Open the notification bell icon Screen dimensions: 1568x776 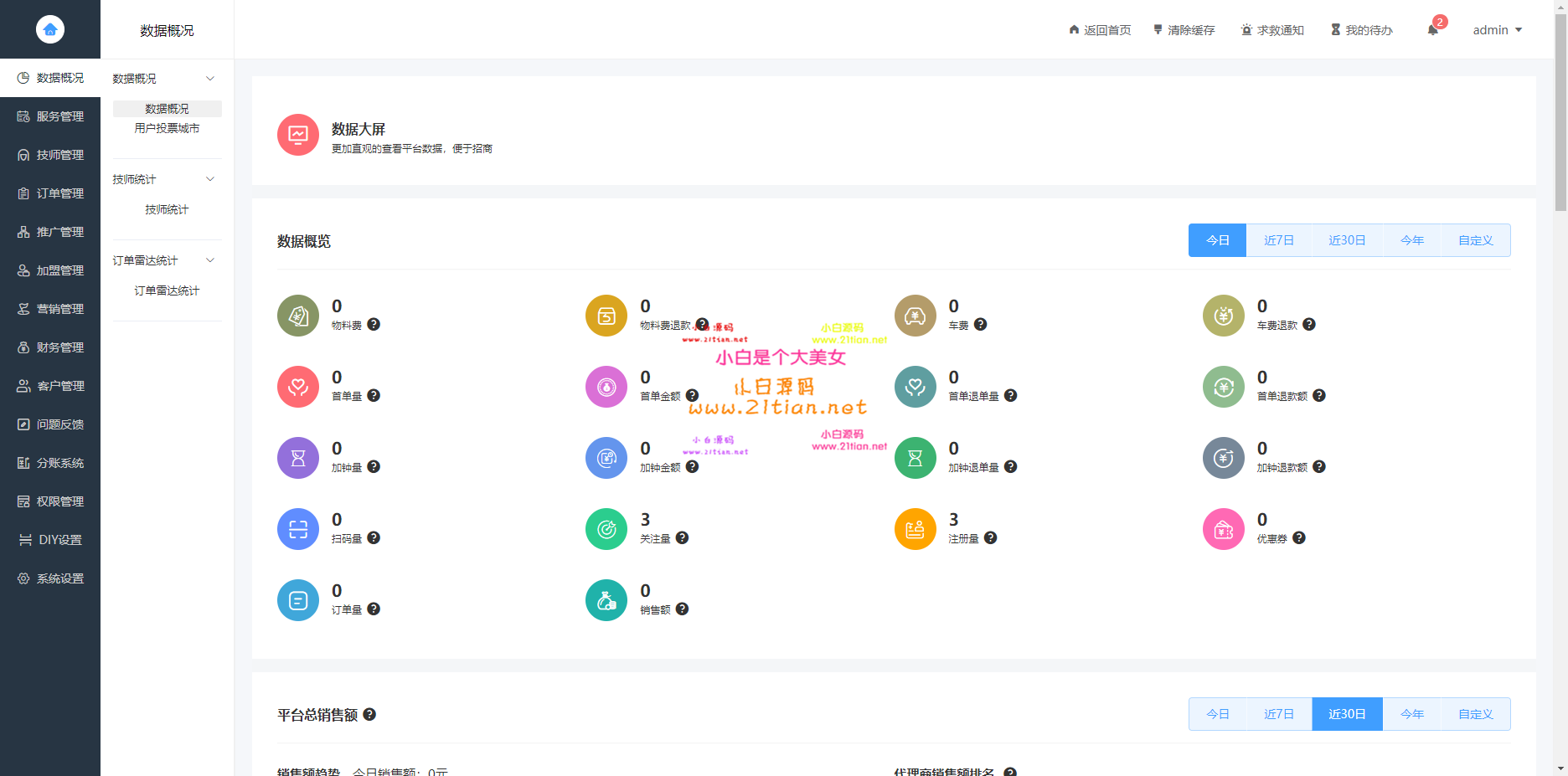(x=1432, y=30)
